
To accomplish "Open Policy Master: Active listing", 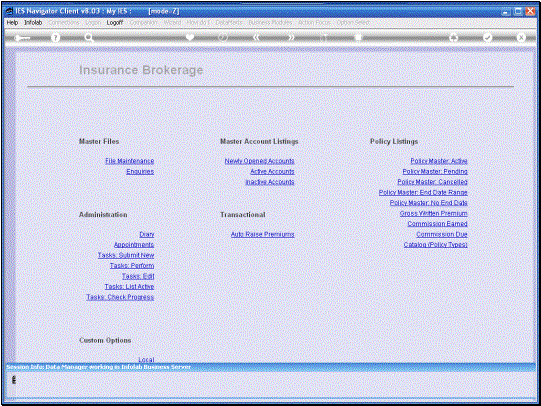I will (x=439, y=161).
